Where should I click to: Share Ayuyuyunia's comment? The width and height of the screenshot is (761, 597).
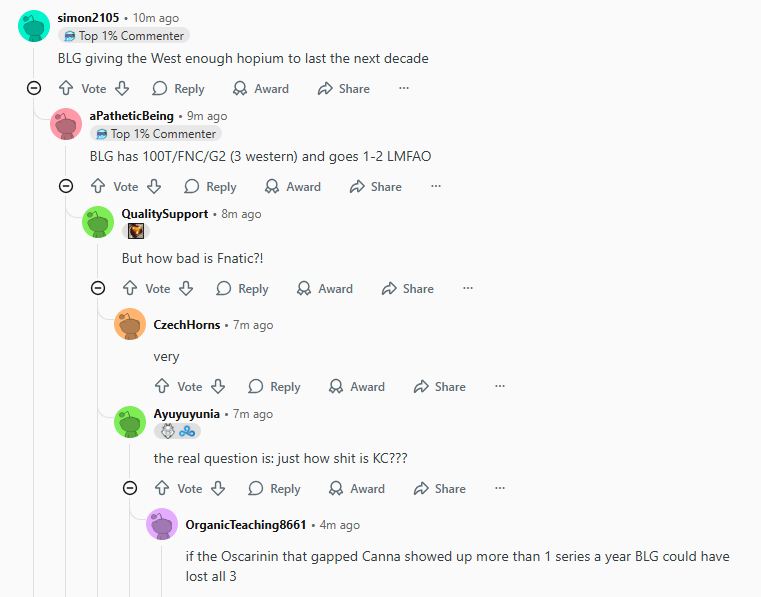coord(440,489)
